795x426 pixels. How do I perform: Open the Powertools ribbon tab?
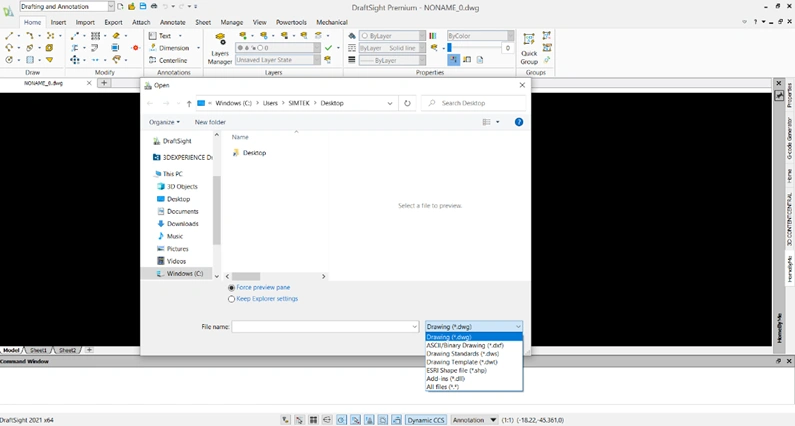click(x=291, y=22)
